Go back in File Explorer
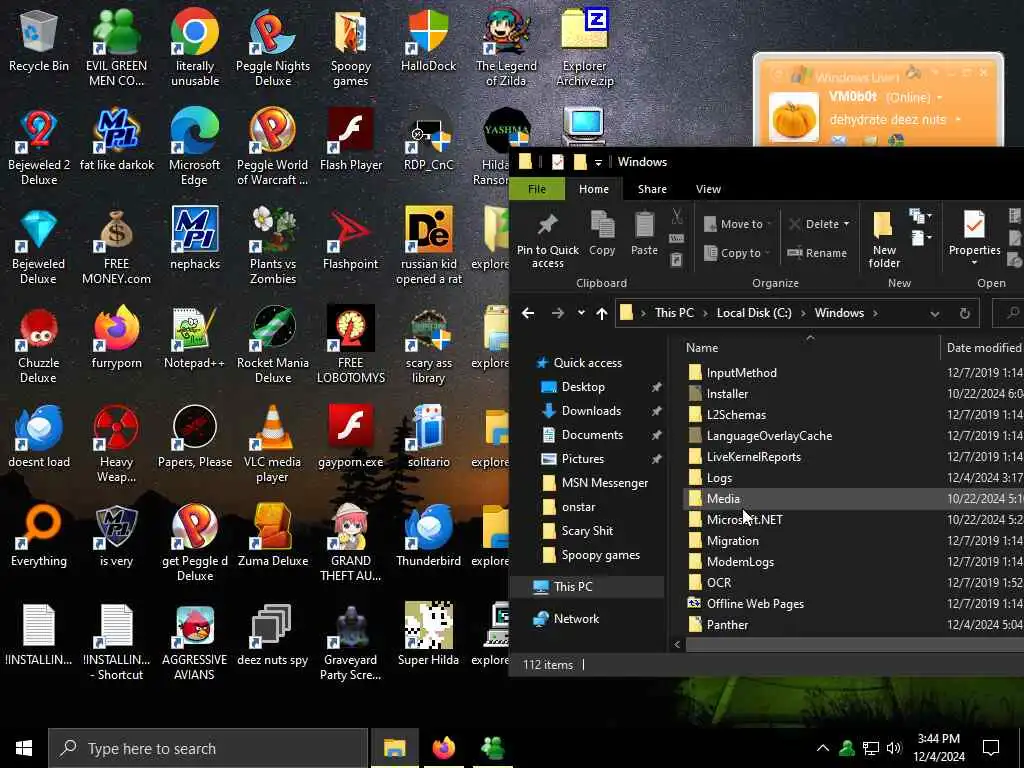 [x=528, y=313]
